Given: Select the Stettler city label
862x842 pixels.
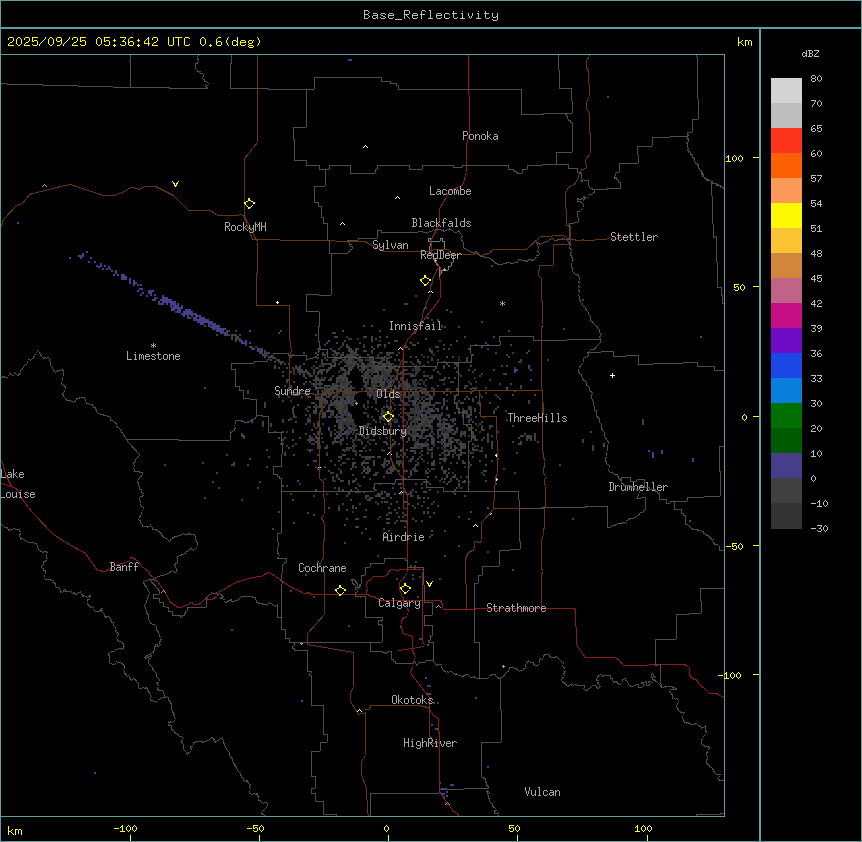Looking at the screenshot, I should (634, 237).
